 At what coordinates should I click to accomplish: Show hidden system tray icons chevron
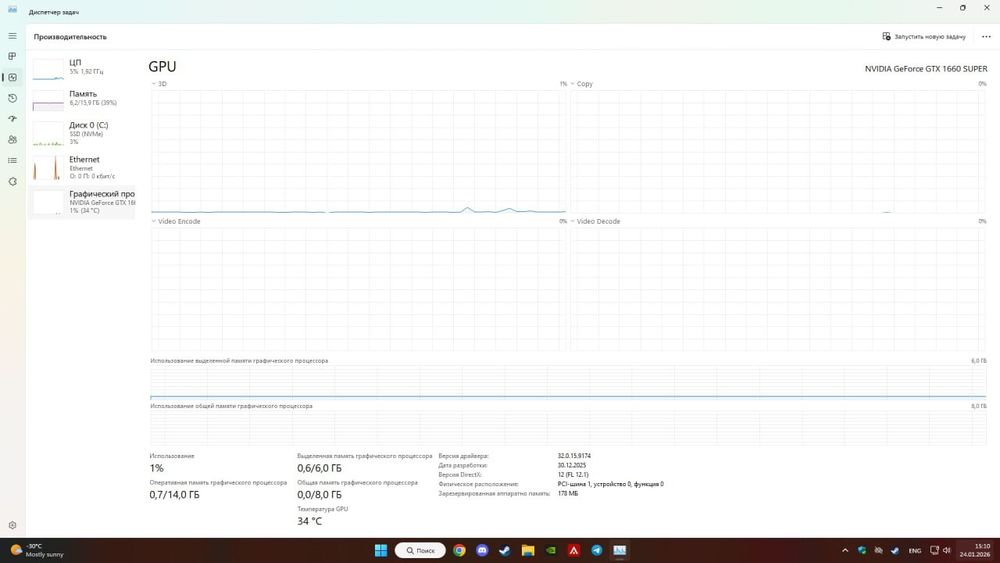[845, 550]
